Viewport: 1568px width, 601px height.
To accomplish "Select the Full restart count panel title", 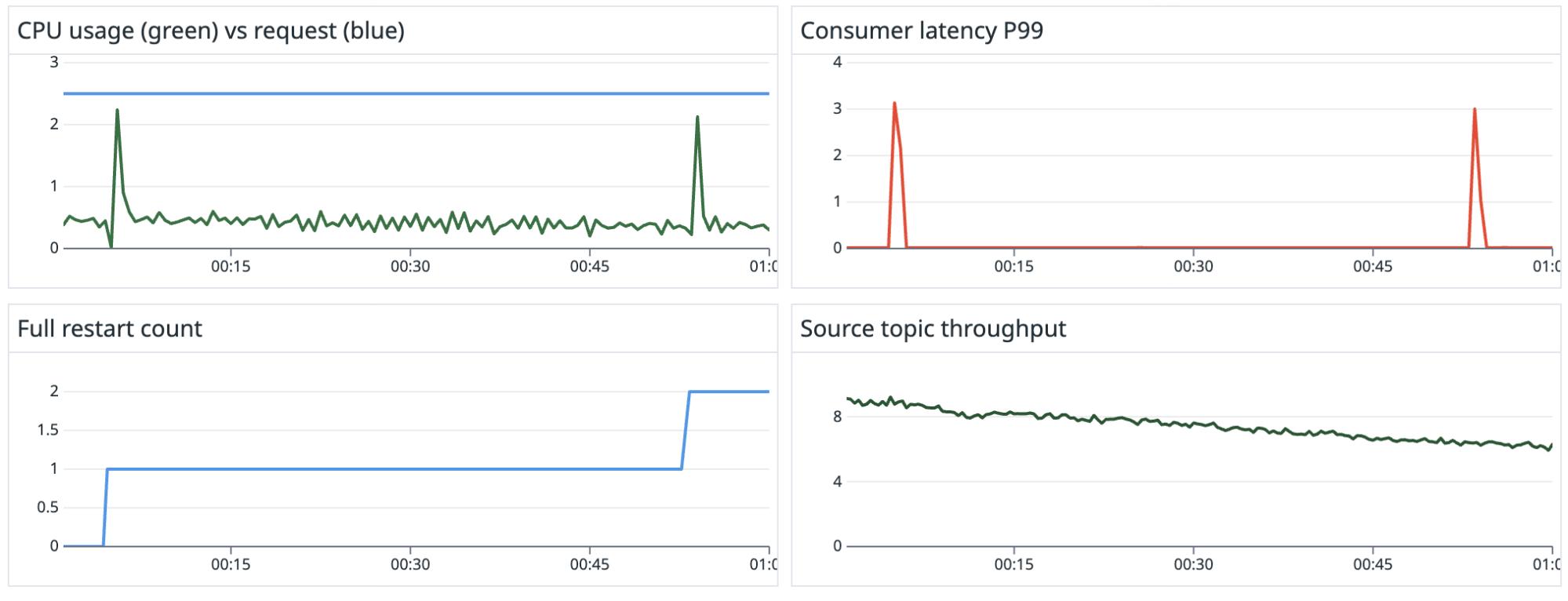I will 109,329.
